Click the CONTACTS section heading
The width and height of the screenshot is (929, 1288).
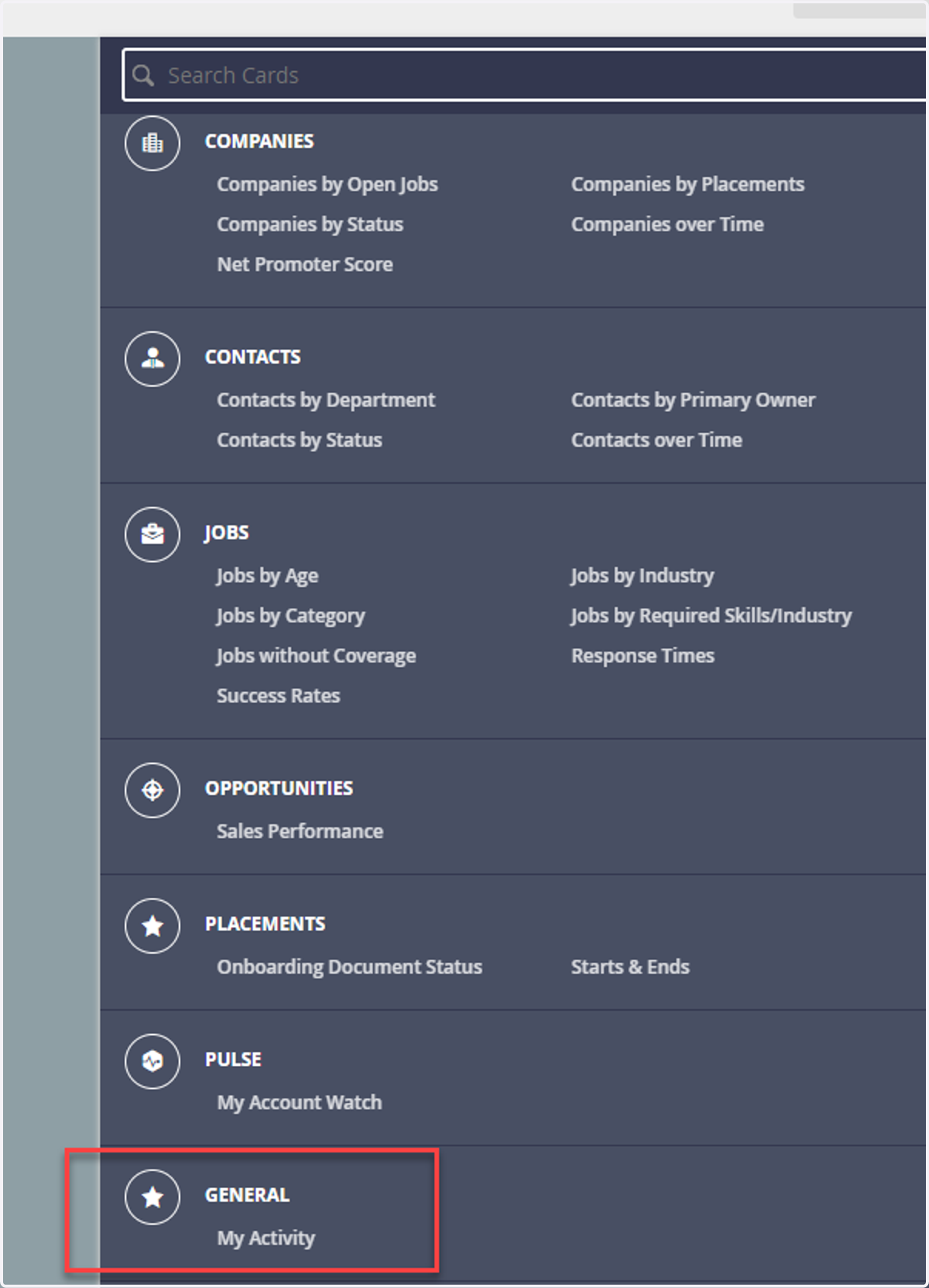click(252, 358)
